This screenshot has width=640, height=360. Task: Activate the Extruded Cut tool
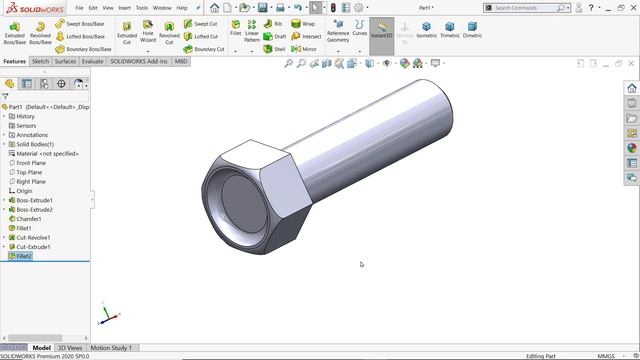click(127, 33)
